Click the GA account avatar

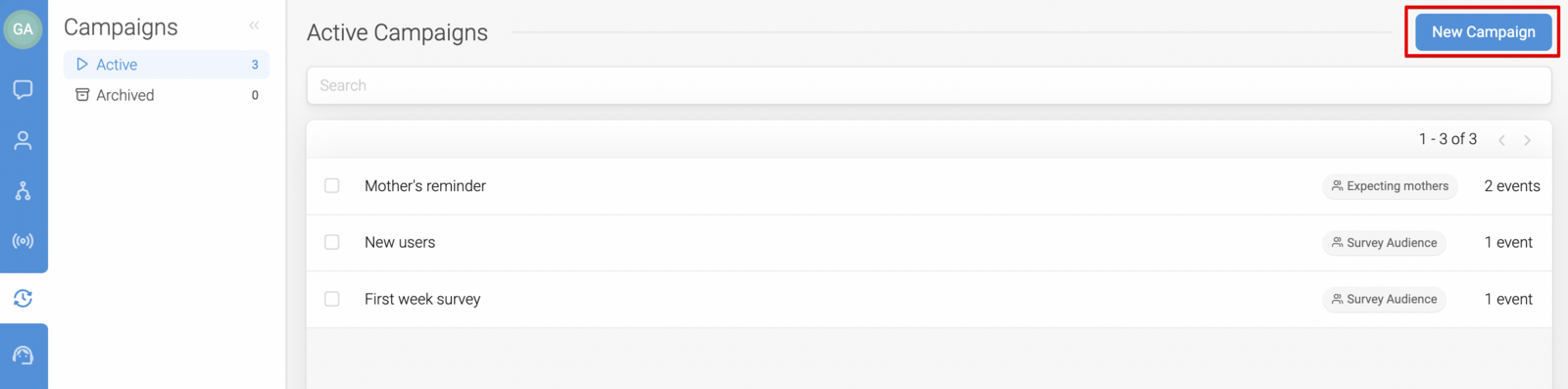23,29
